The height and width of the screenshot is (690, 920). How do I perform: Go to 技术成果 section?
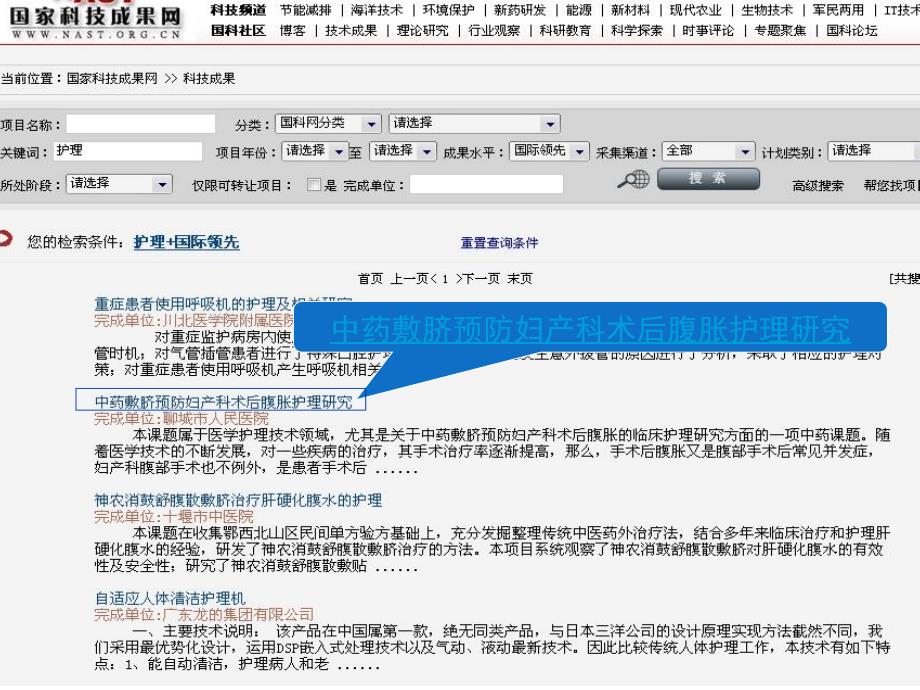click(351, 31)
